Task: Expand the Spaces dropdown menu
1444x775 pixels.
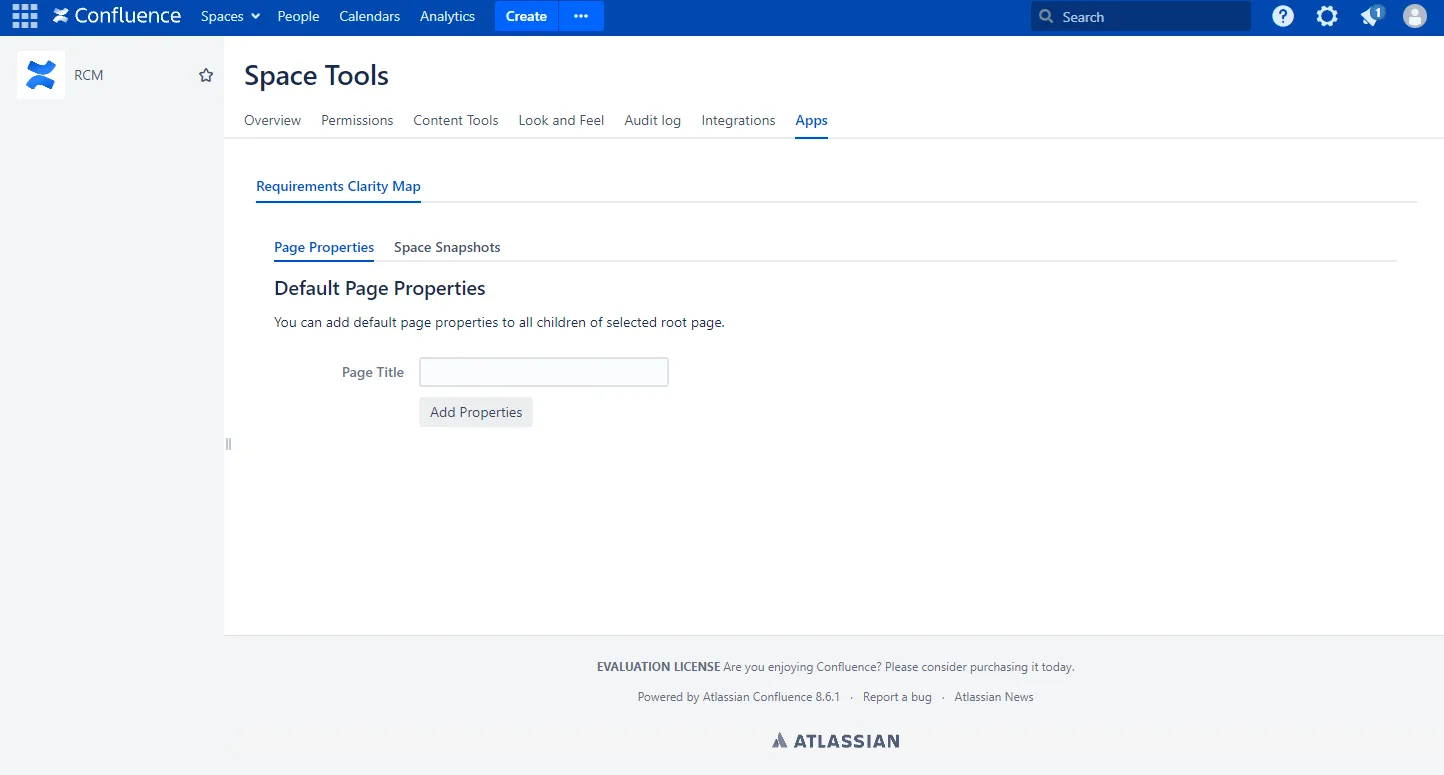Action: (x=230, y=16)
